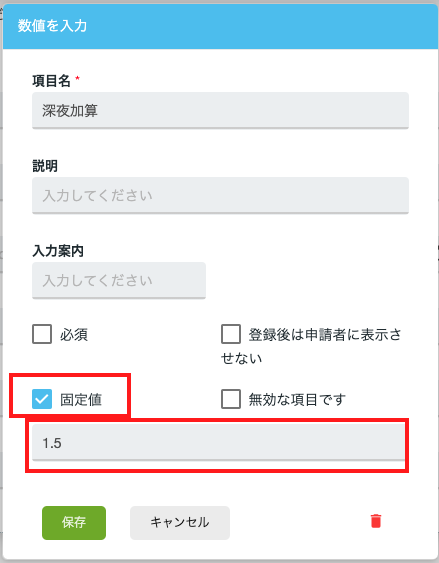Enable the 必須 checkbox
This screenshot has height=563, width=439.
(x=42, y=334)
